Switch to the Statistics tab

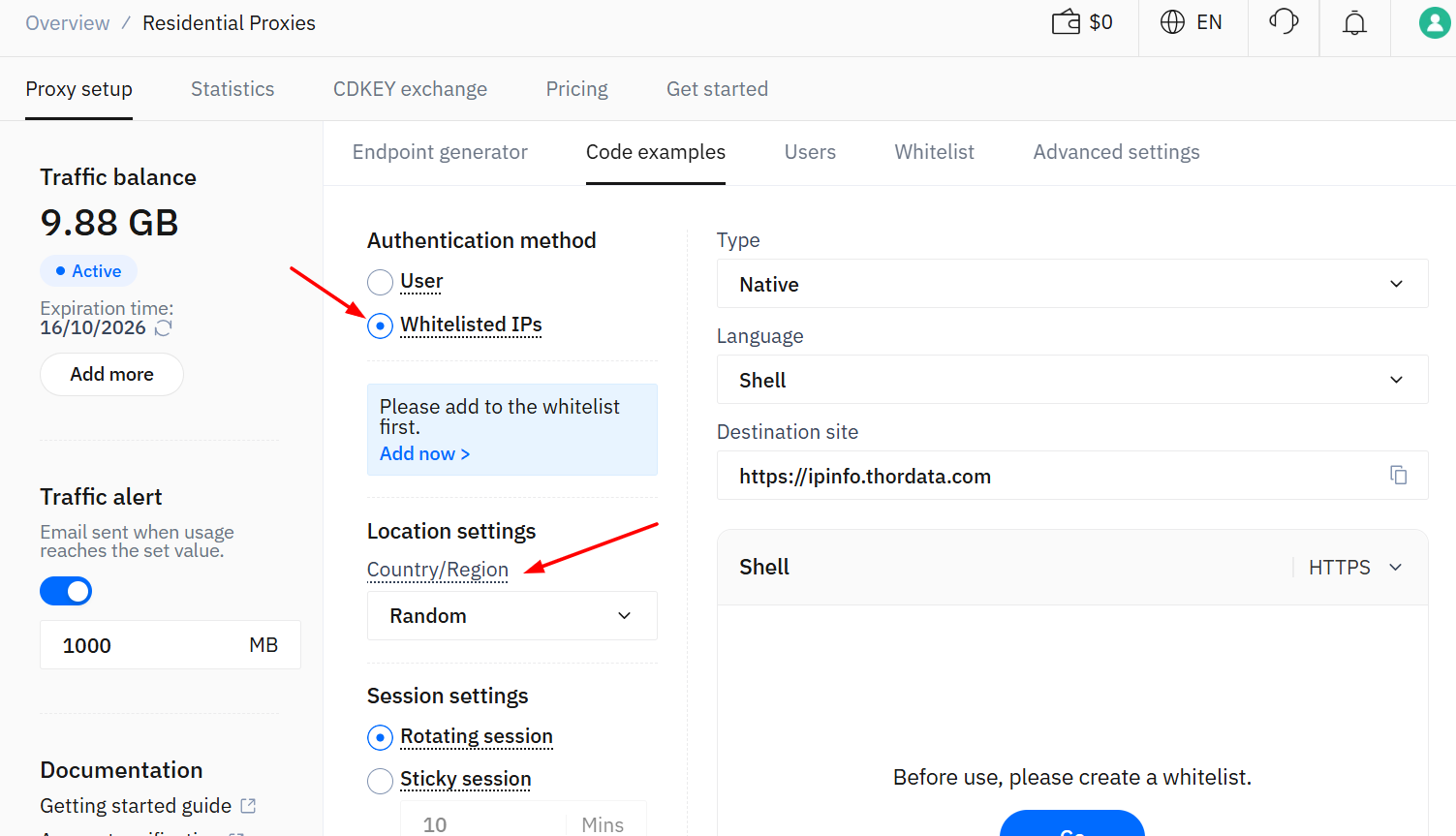(x=232, y=89)
